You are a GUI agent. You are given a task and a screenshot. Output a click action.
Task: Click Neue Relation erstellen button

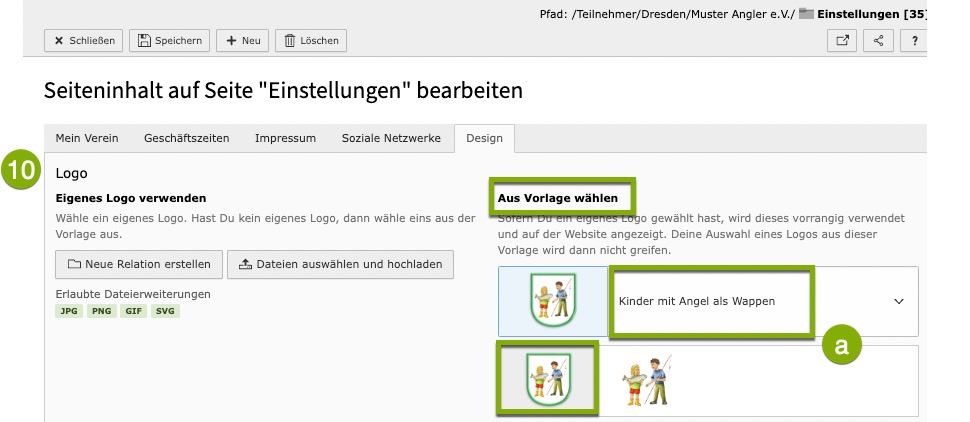click(139, 264)
